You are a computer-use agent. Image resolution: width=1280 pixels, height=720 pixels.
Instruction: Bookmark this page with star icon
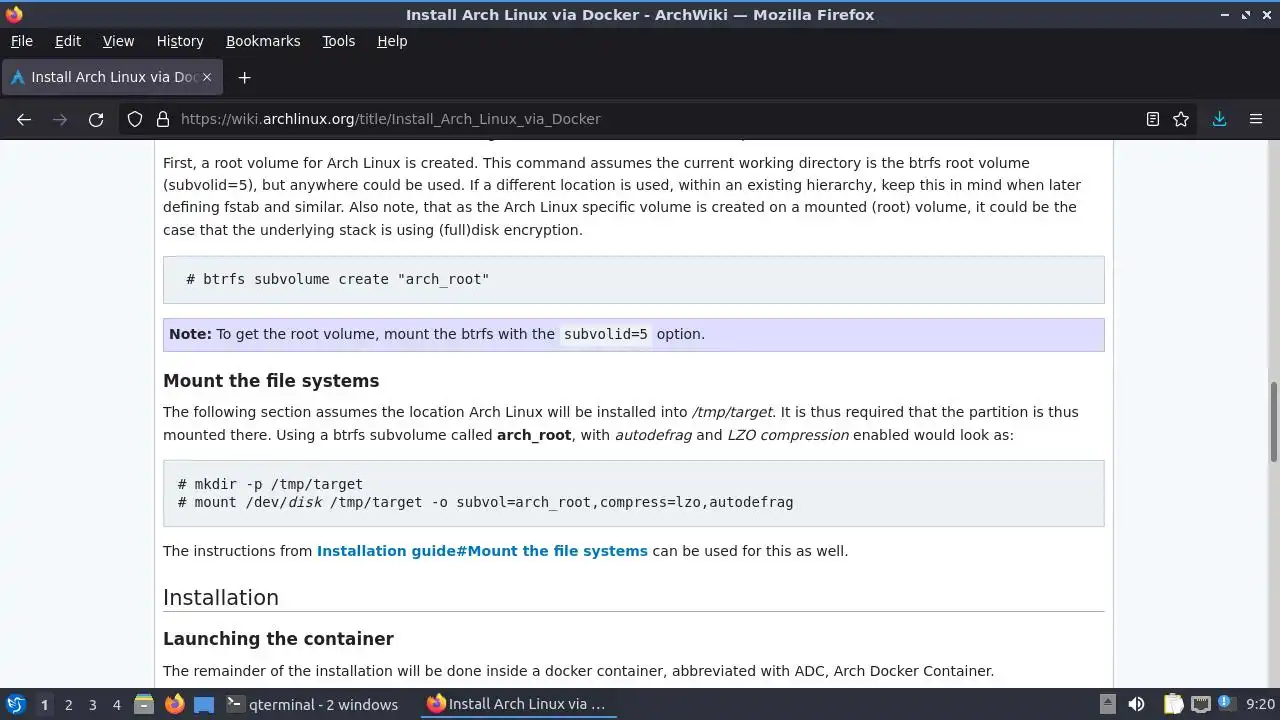[x=1181, y=119]
